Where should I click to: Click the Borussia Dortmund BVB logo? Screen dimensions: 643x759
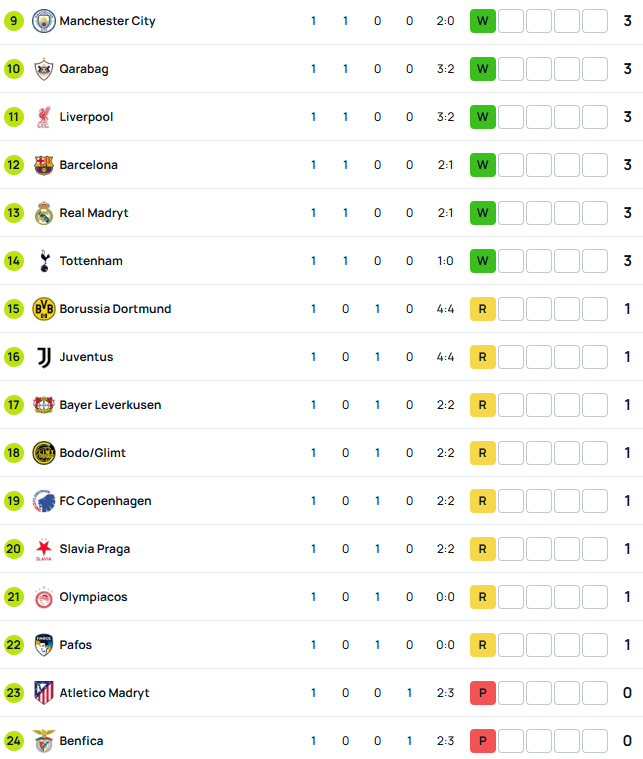pyautogui.click(x=44, y=309)
